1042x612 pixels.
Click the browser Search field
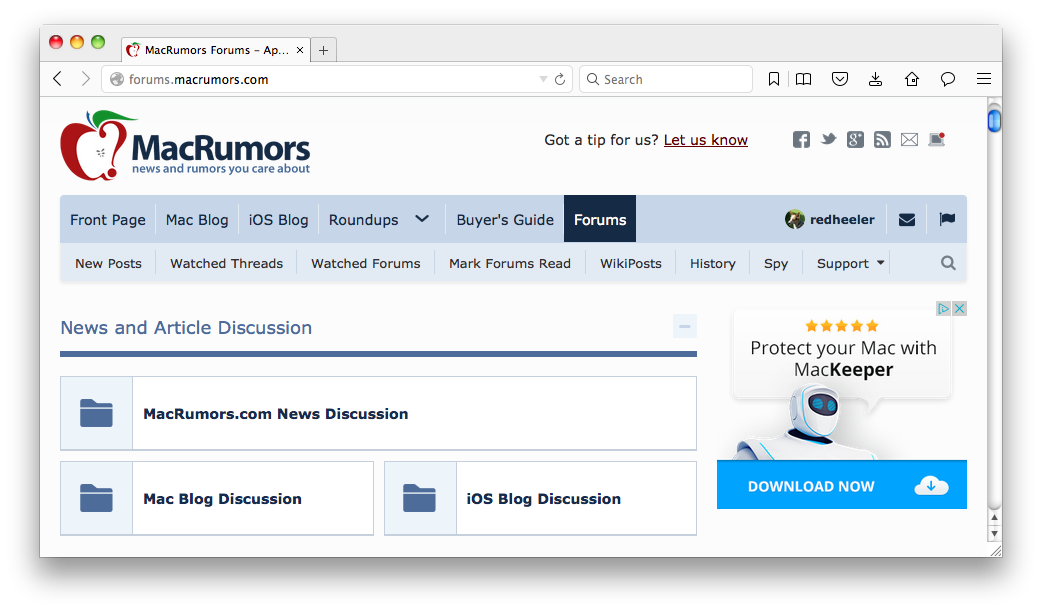666,79
